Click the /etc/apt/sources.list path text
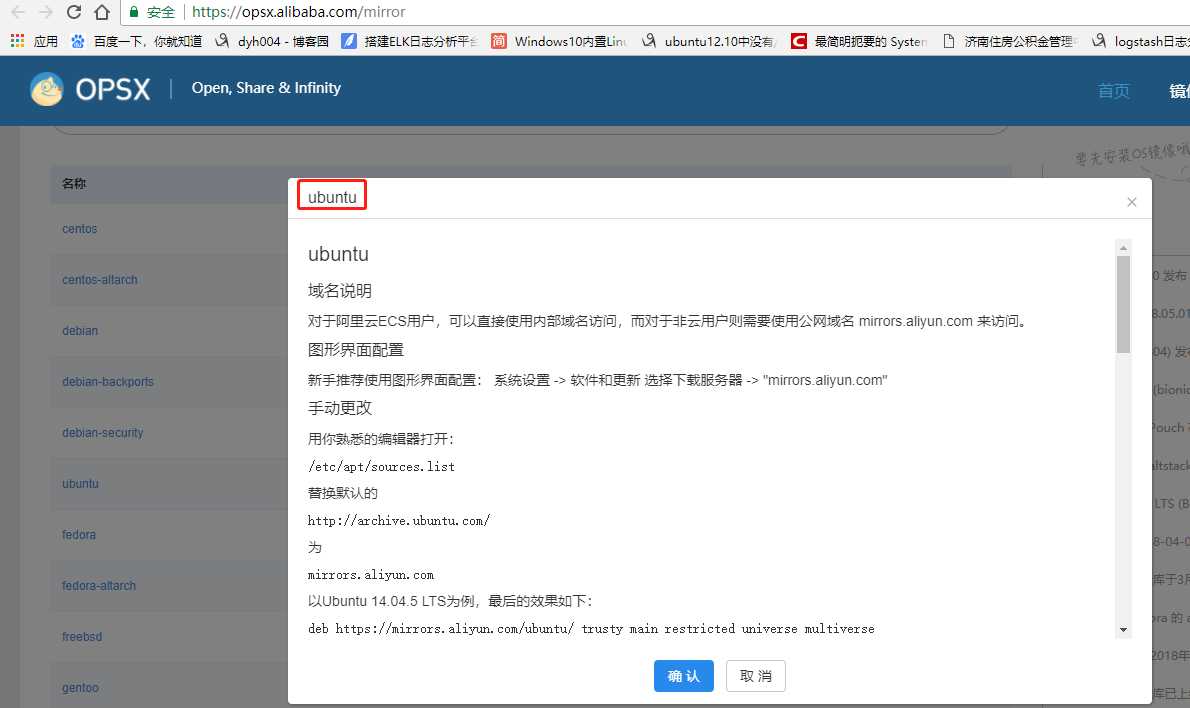Viewport: 1190px width, 708px height. [x=381, y=466]
